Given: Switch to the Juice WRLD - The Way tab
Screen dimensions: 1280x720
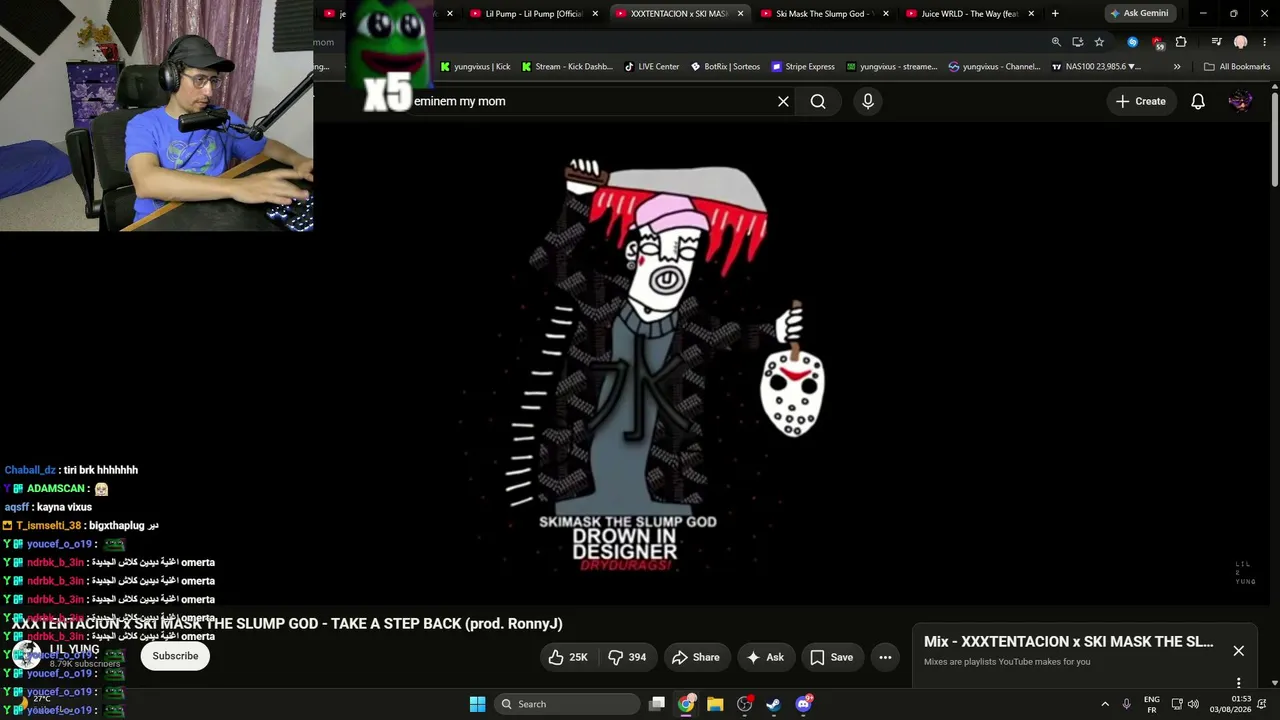Looking at the screenshot, I should pos(970,14).
